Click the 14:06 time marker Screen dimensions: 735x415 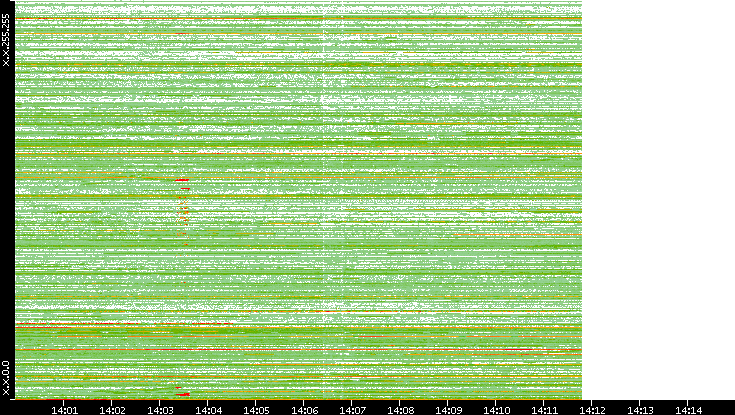[x=304, y=408]
